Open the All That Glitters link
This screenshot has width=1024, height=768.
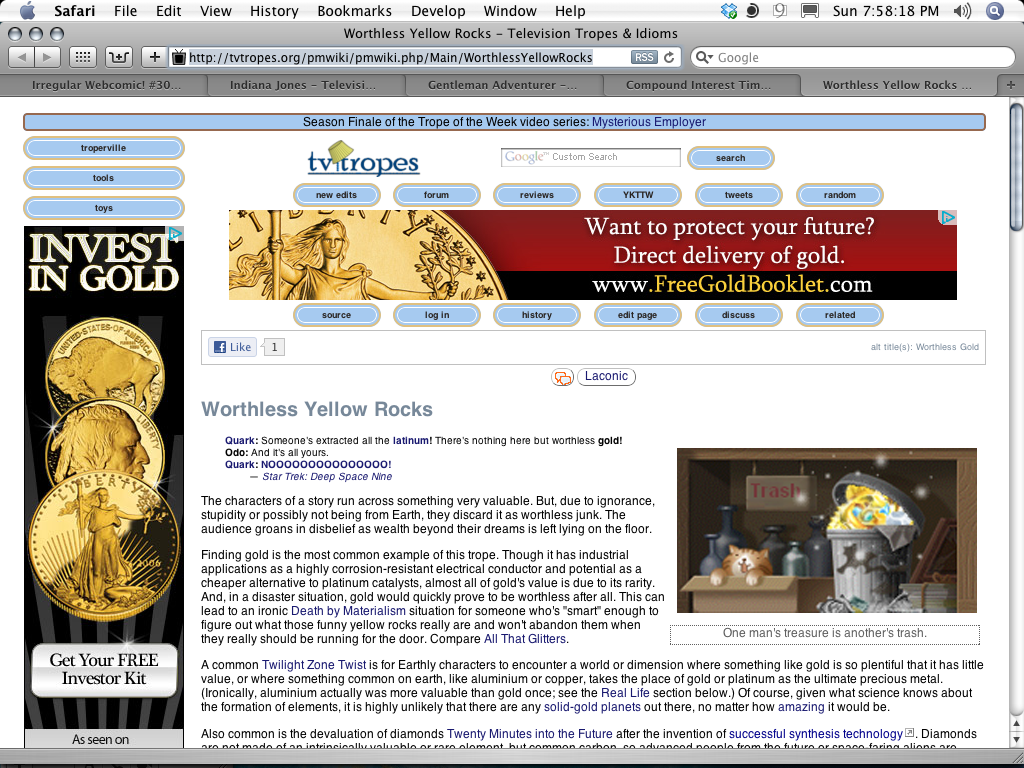[x=524, y=639]
